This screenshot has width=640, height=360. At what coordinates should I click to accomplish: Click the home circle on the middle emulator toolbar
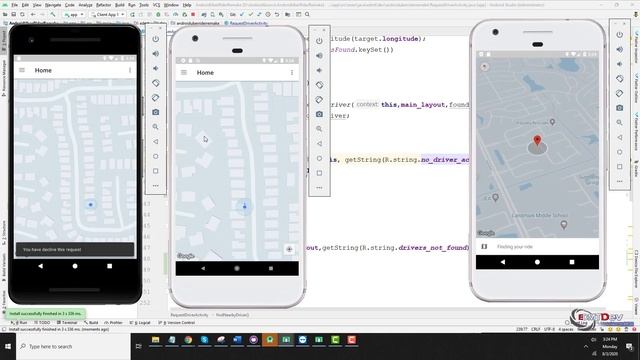319,158
